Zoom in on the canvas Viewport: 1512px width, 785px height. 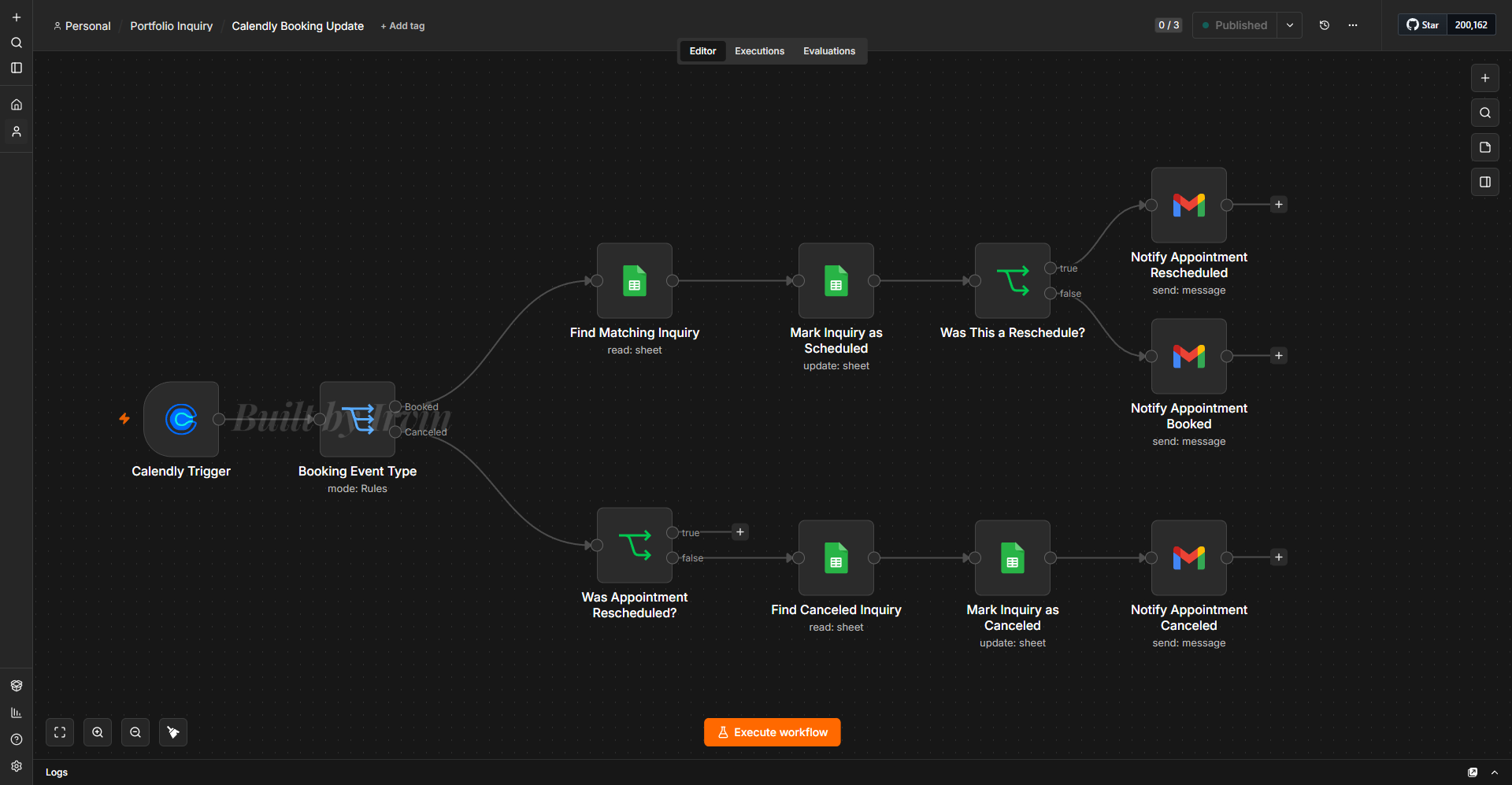click(x=98, y=732)
